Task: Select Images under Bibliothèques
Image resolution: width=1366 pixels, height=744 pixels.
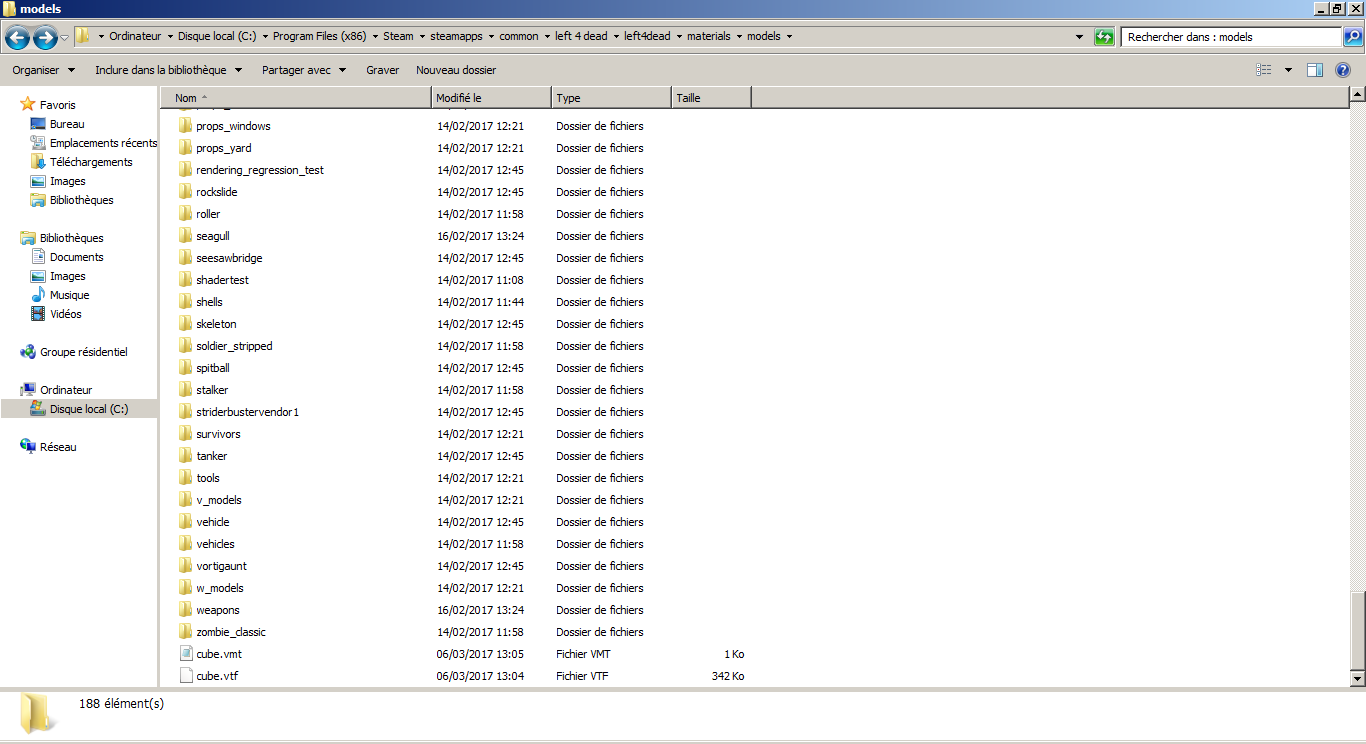Action: (68, 276)
